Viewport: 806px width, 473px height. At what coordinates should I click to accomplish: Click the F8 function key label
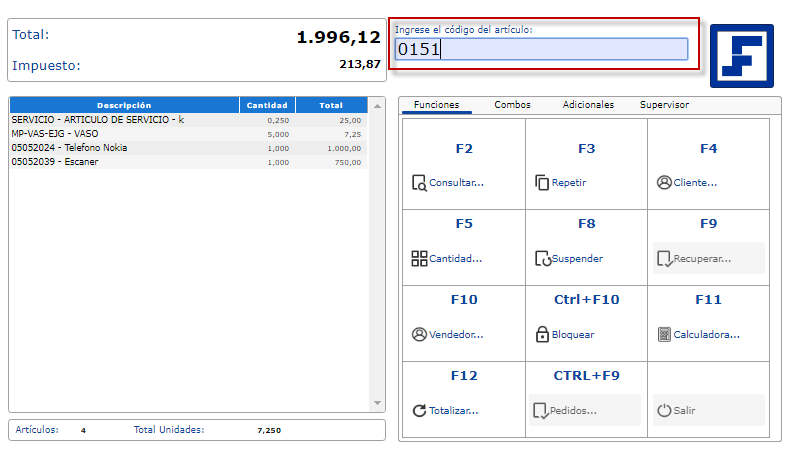point(587,224)
